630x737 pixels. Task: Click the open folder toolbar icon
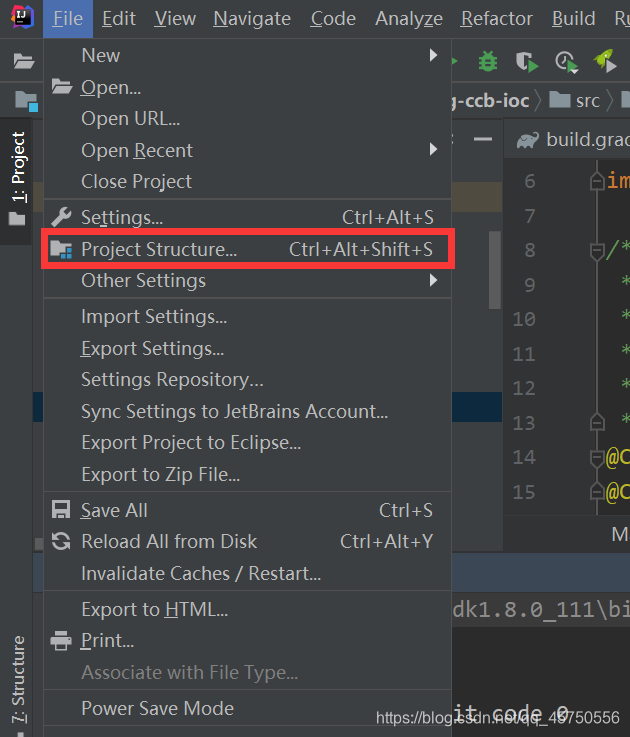tap(24, 61)
